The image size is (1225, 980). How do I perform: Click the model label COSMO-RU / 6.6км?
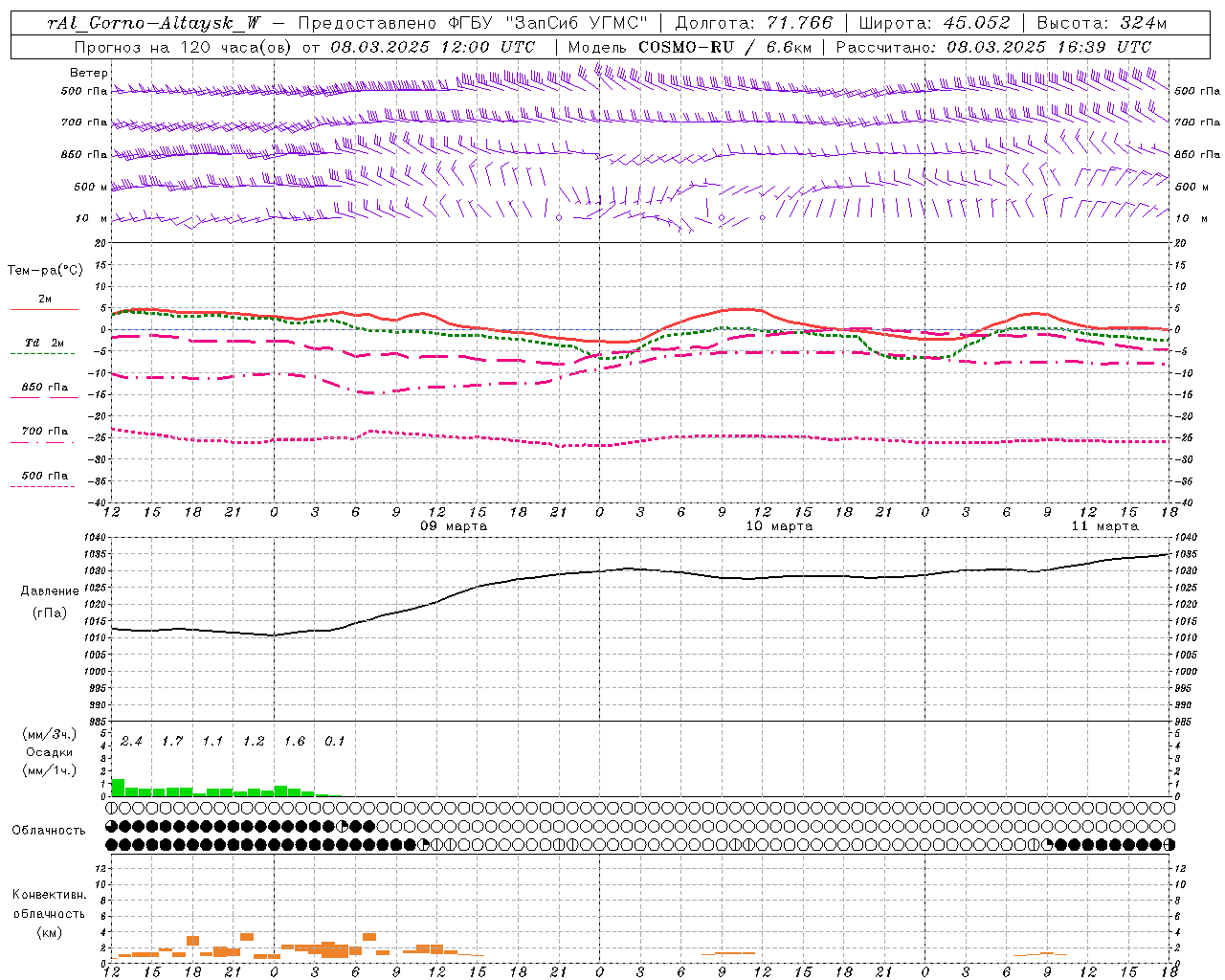[x=689, y=47]
